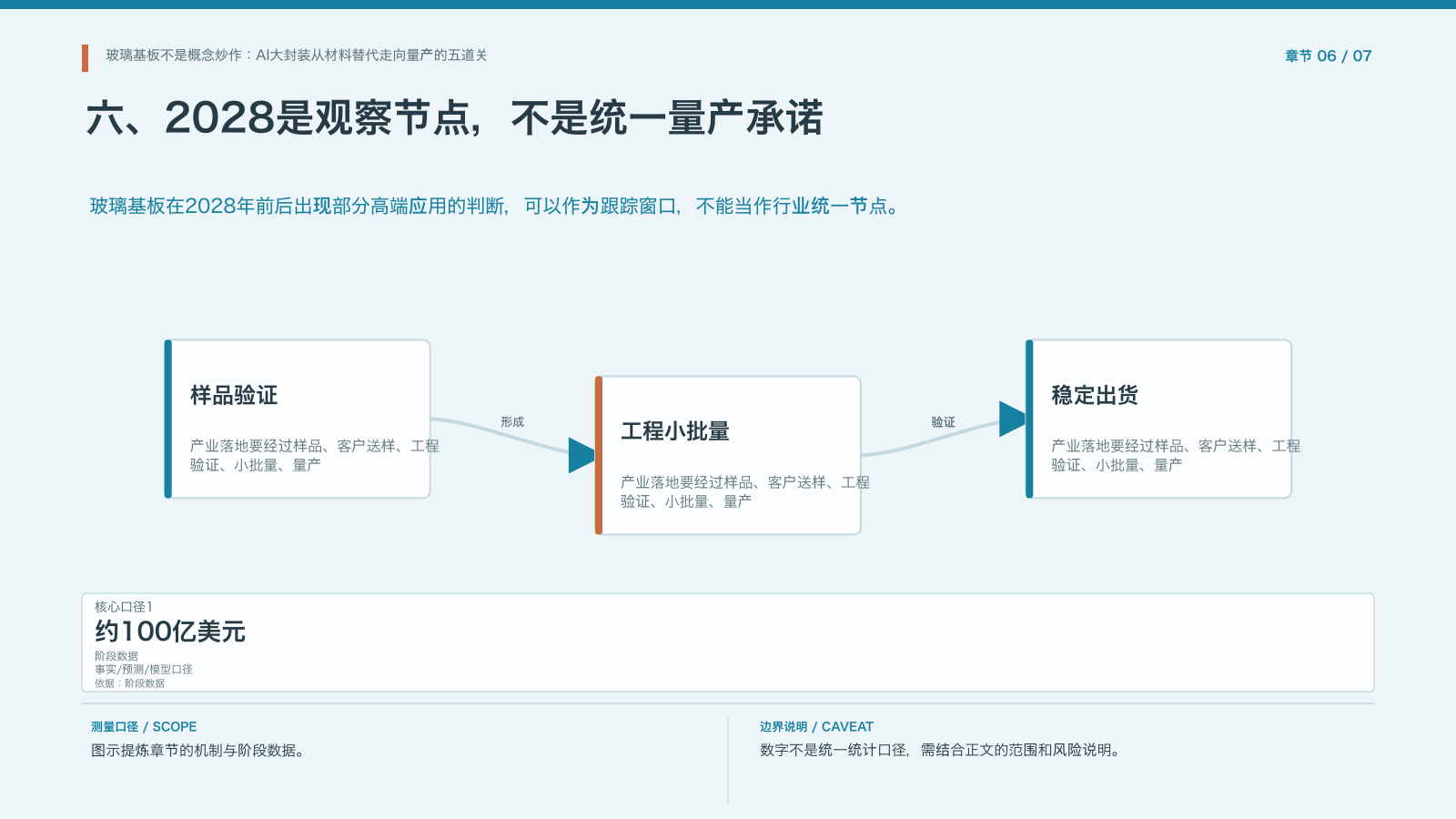Click the '事实/预测/模型口径' line
Screen dimensions: 1456x819
pos(144,670)
